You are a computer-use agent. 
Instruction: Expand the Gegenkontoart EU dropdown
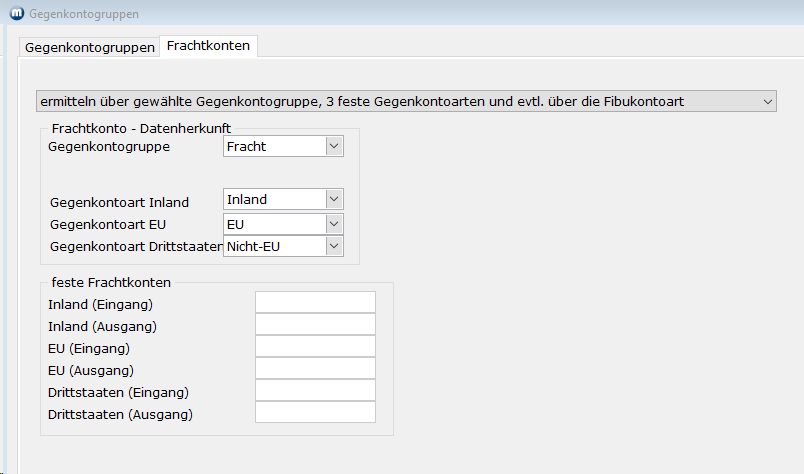tap(284, 224)
